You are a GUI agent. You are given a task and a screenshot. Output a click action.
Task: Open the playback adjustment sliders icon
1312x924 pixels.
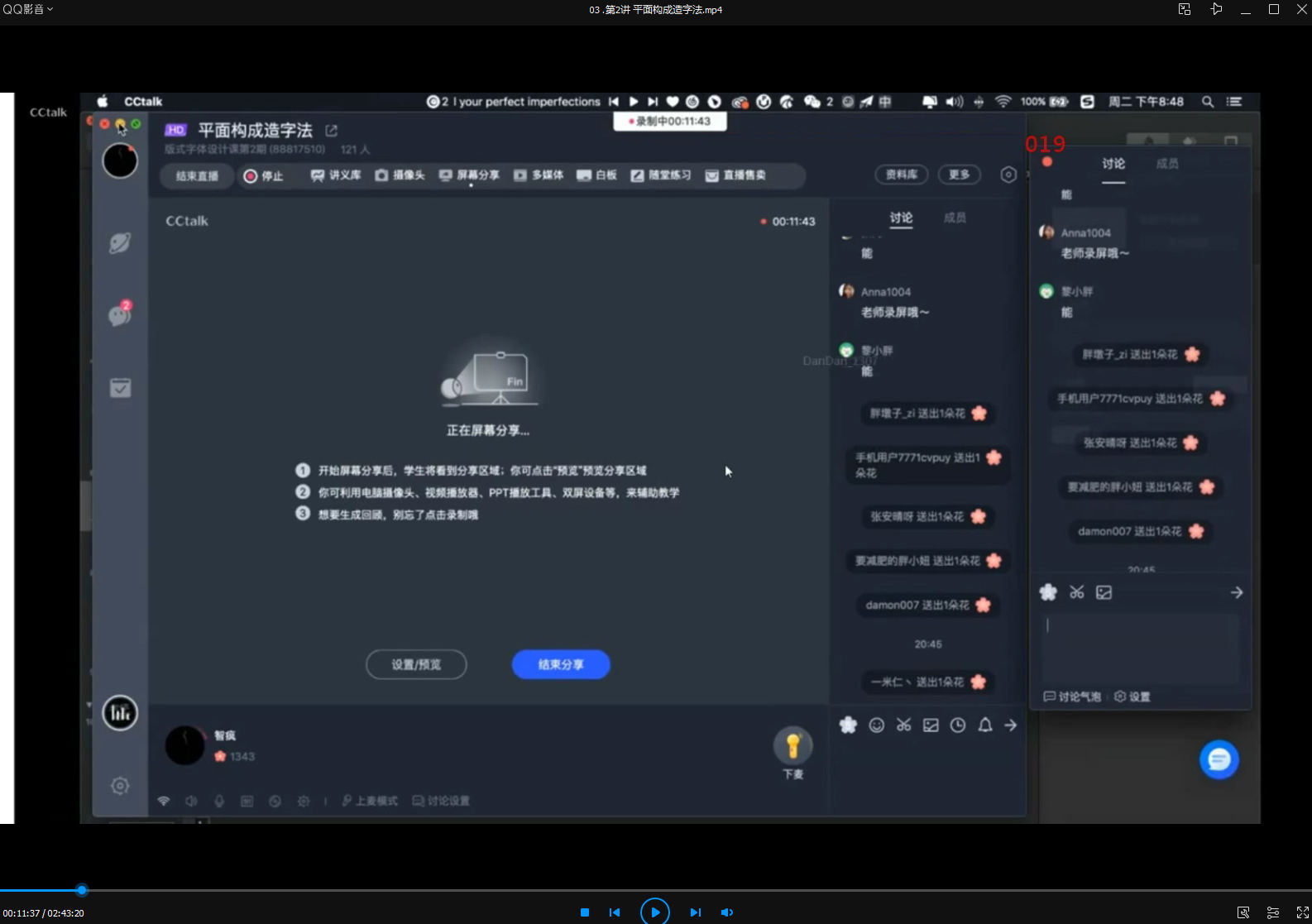1273,912
